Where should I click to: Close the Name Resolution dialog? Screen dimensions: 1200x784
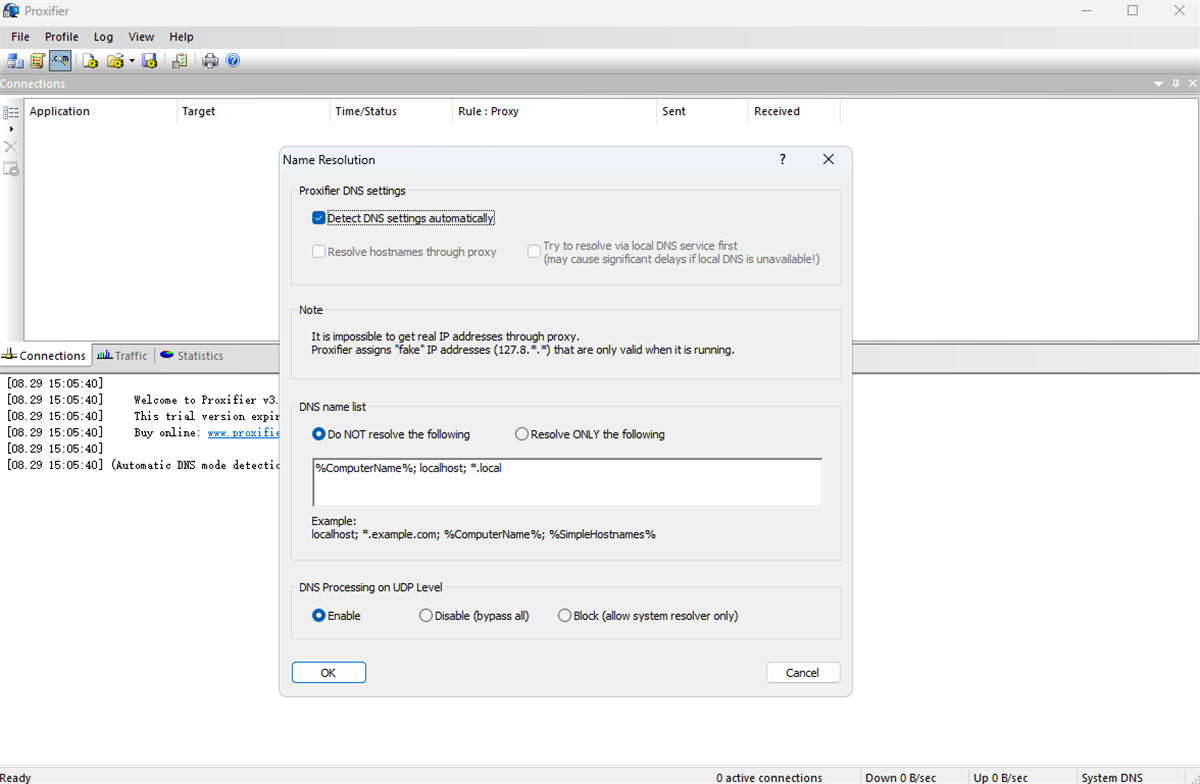[x=828, y=160]
